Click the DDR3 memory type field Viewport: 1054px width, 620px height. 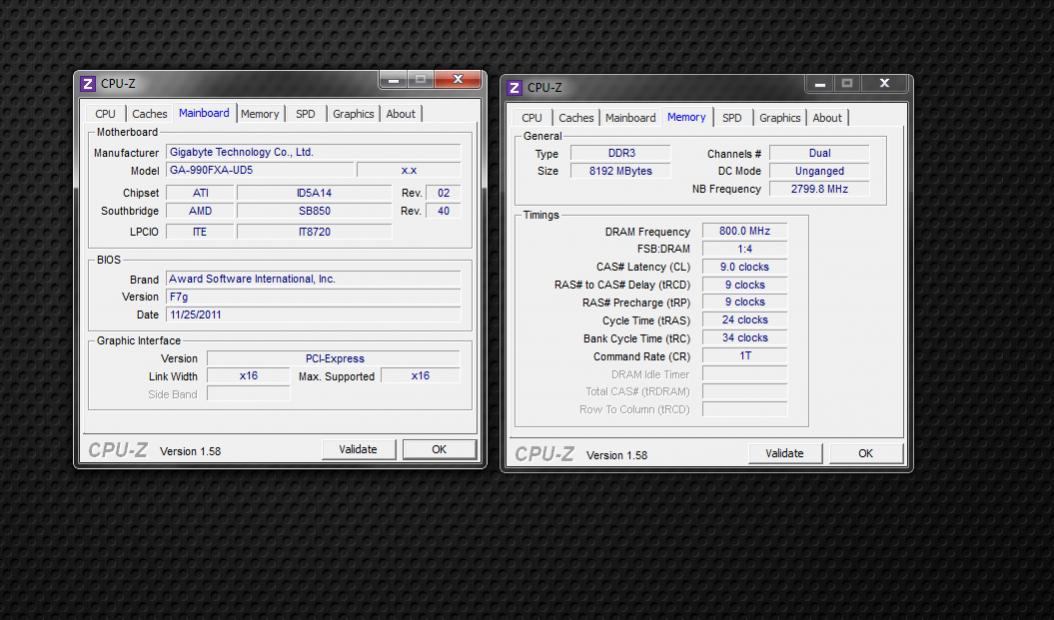621,153
